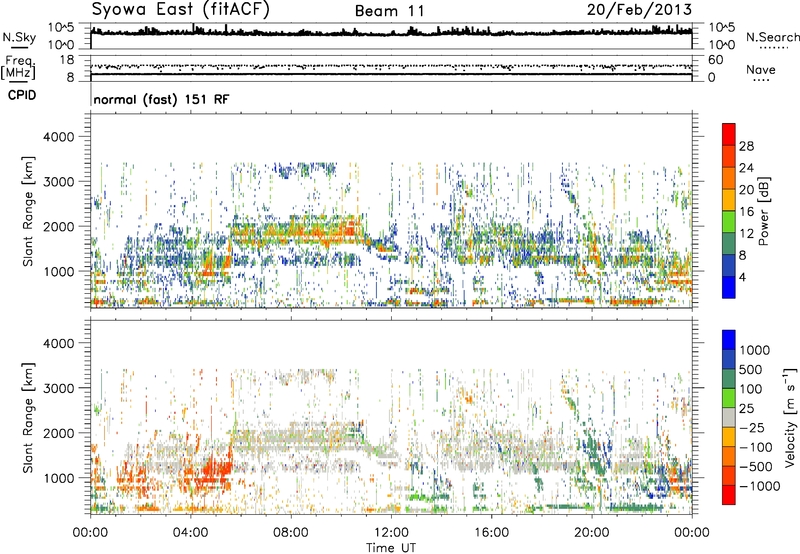The image size is (800, 554).
Task: Click the 'Power [dB]' color bar title
Action: pyautogui.click(x=763, y=211)
